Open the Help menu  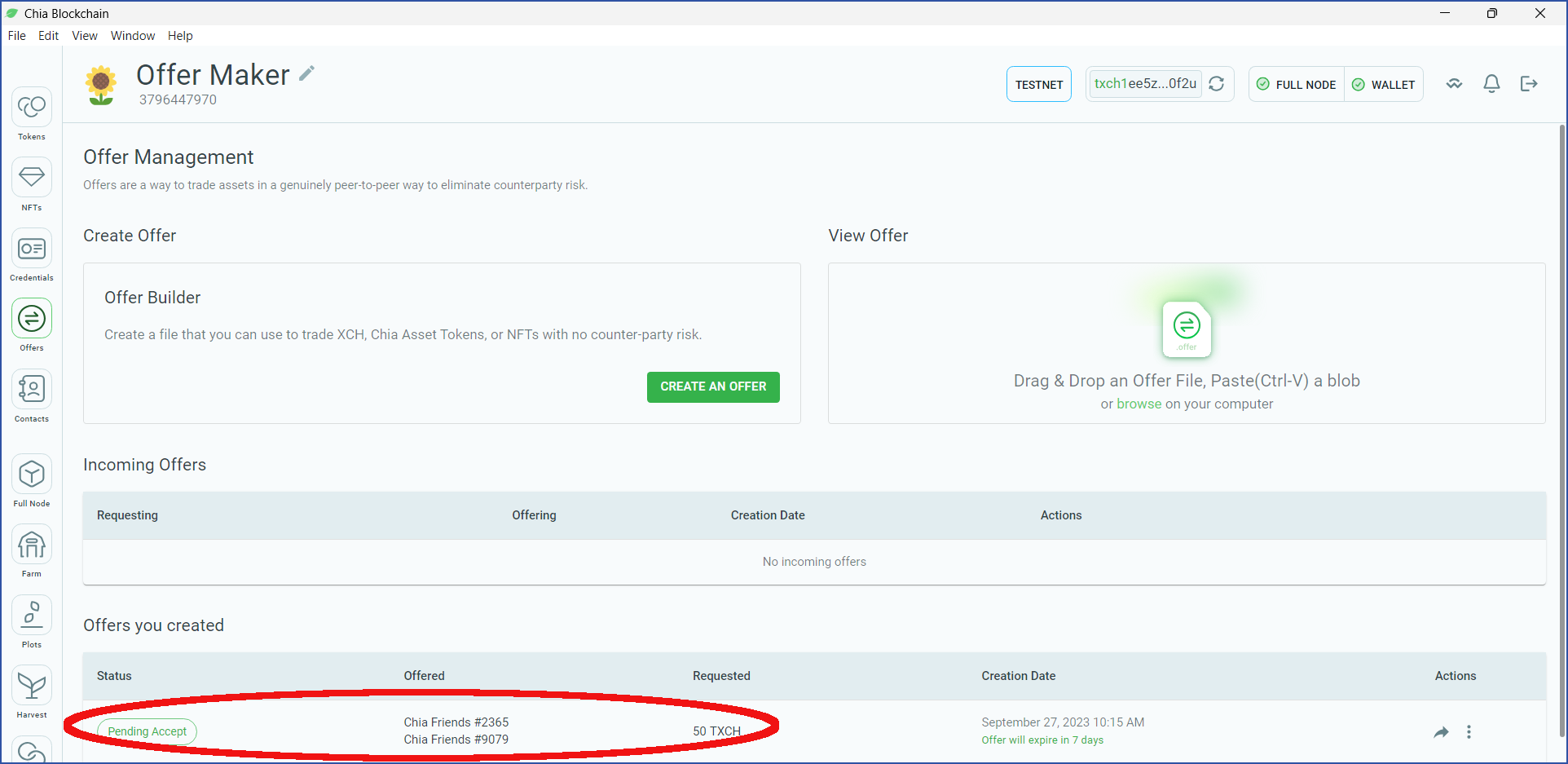coord(180,36)
